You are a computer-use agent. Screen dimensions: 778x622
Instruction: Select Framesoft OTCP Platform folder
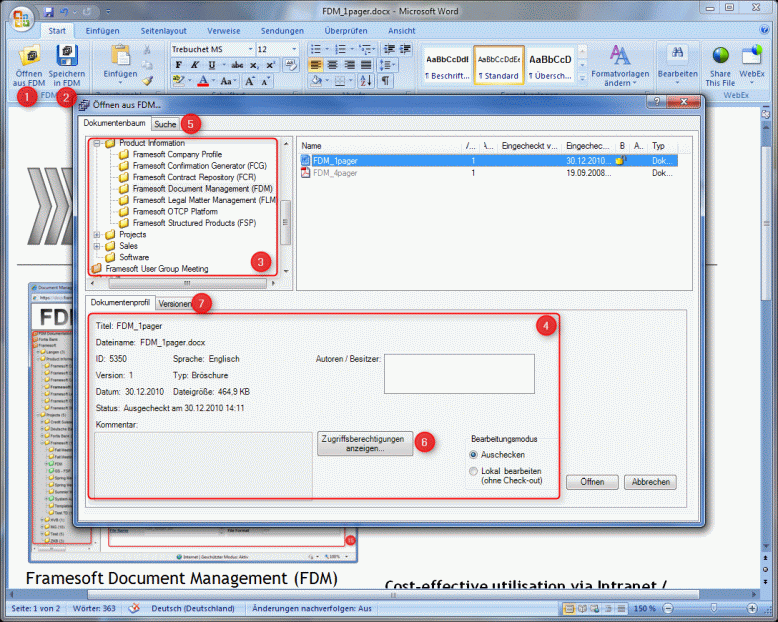click(x=175, y=211)
